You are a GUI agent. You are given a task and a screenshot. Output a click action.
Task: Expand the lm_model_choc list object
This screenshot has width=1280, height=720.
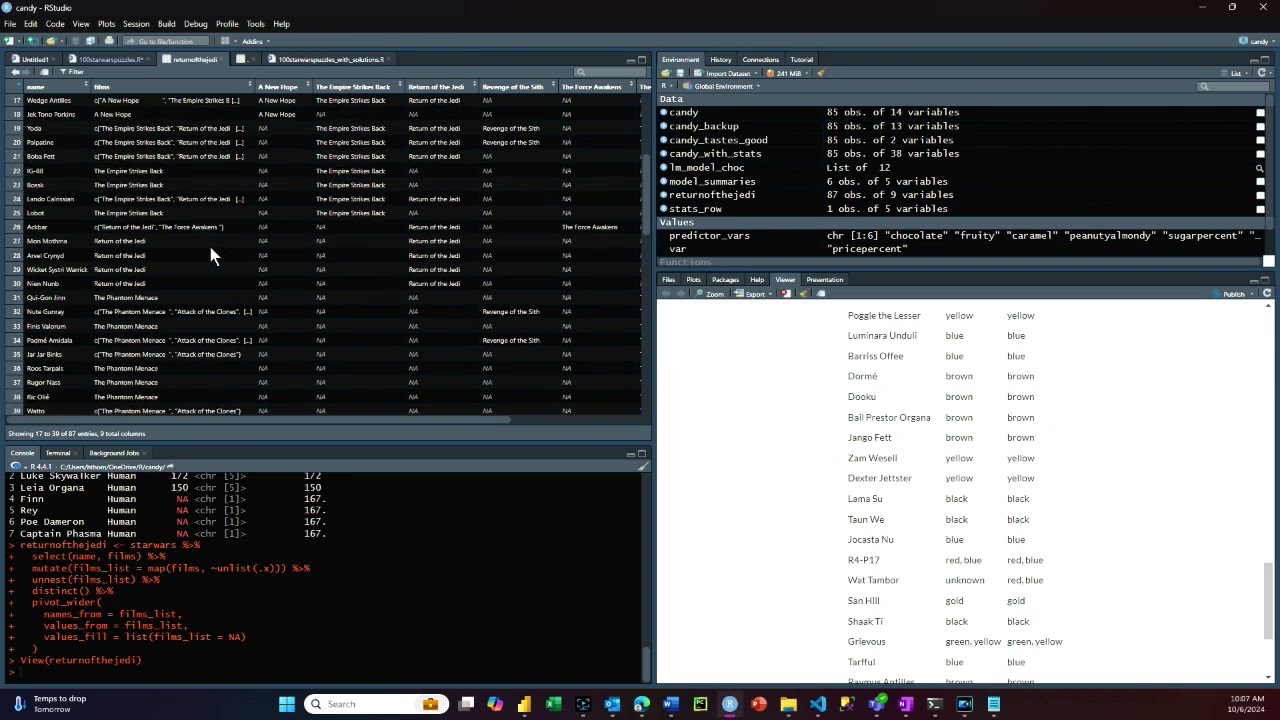pyautogui.click(x=663, y=168)
